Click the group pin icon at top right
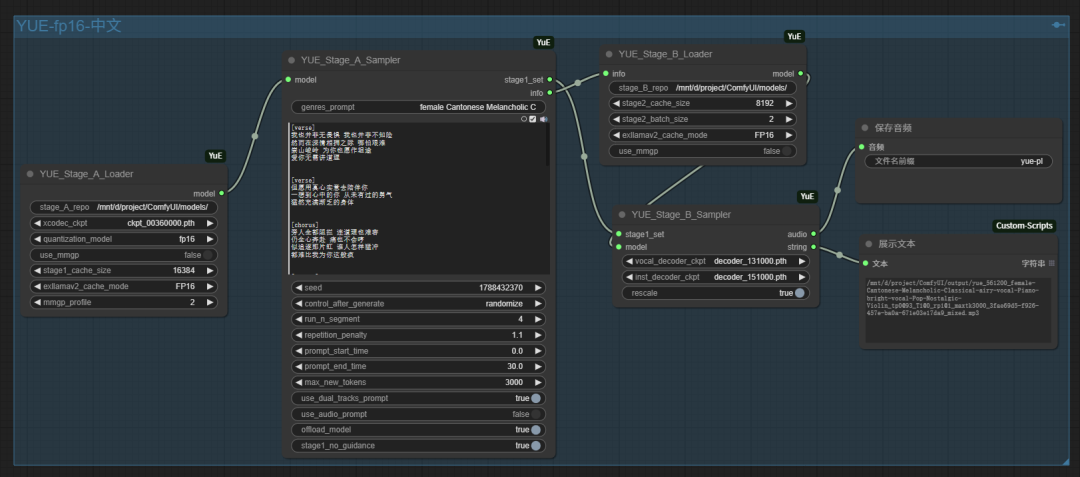This screenshot has height=477, width=1080. [x=1058, y=25]
